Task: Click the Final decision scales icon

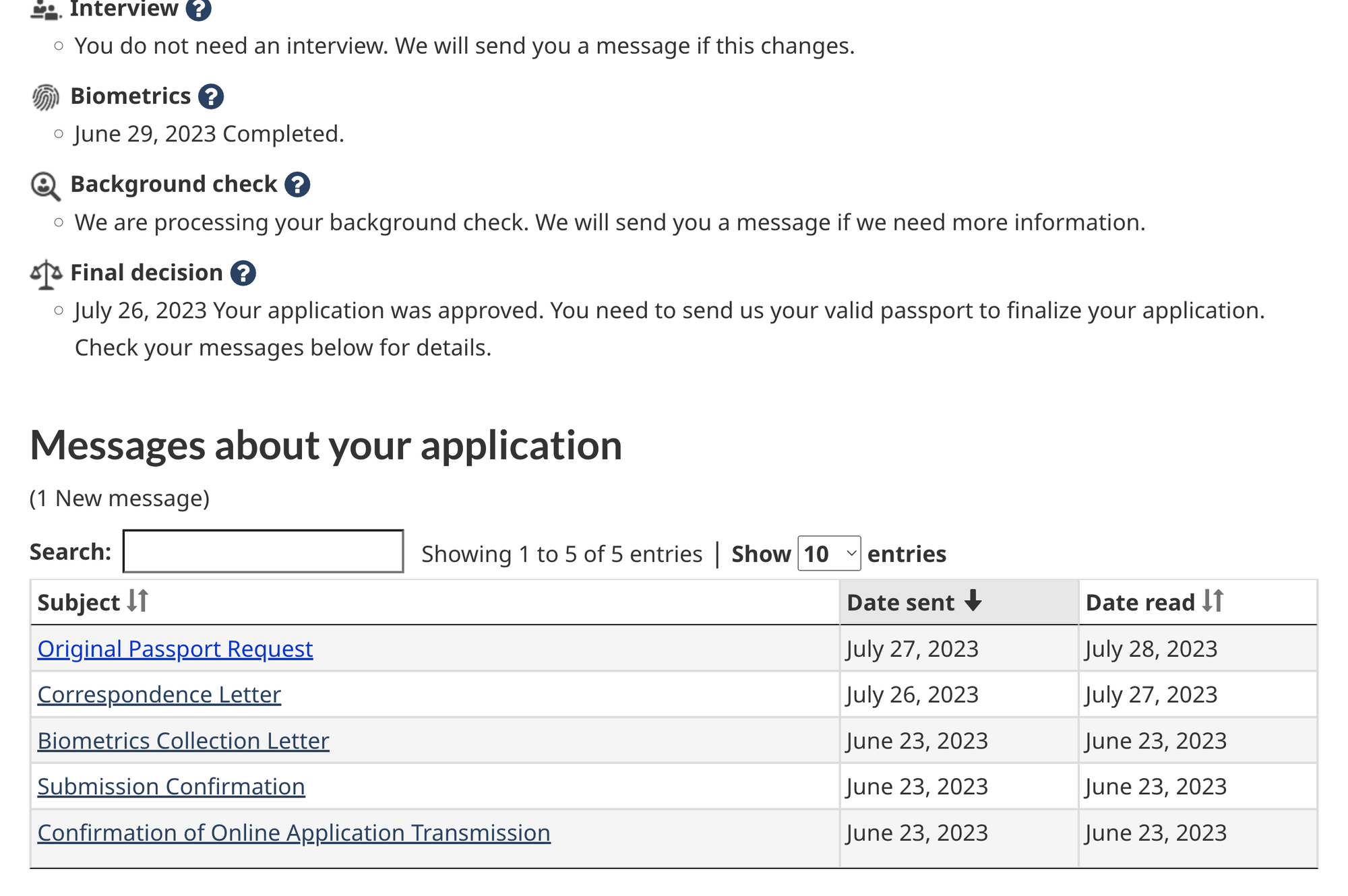Action: pyautogui.click(x=46, y=274)
